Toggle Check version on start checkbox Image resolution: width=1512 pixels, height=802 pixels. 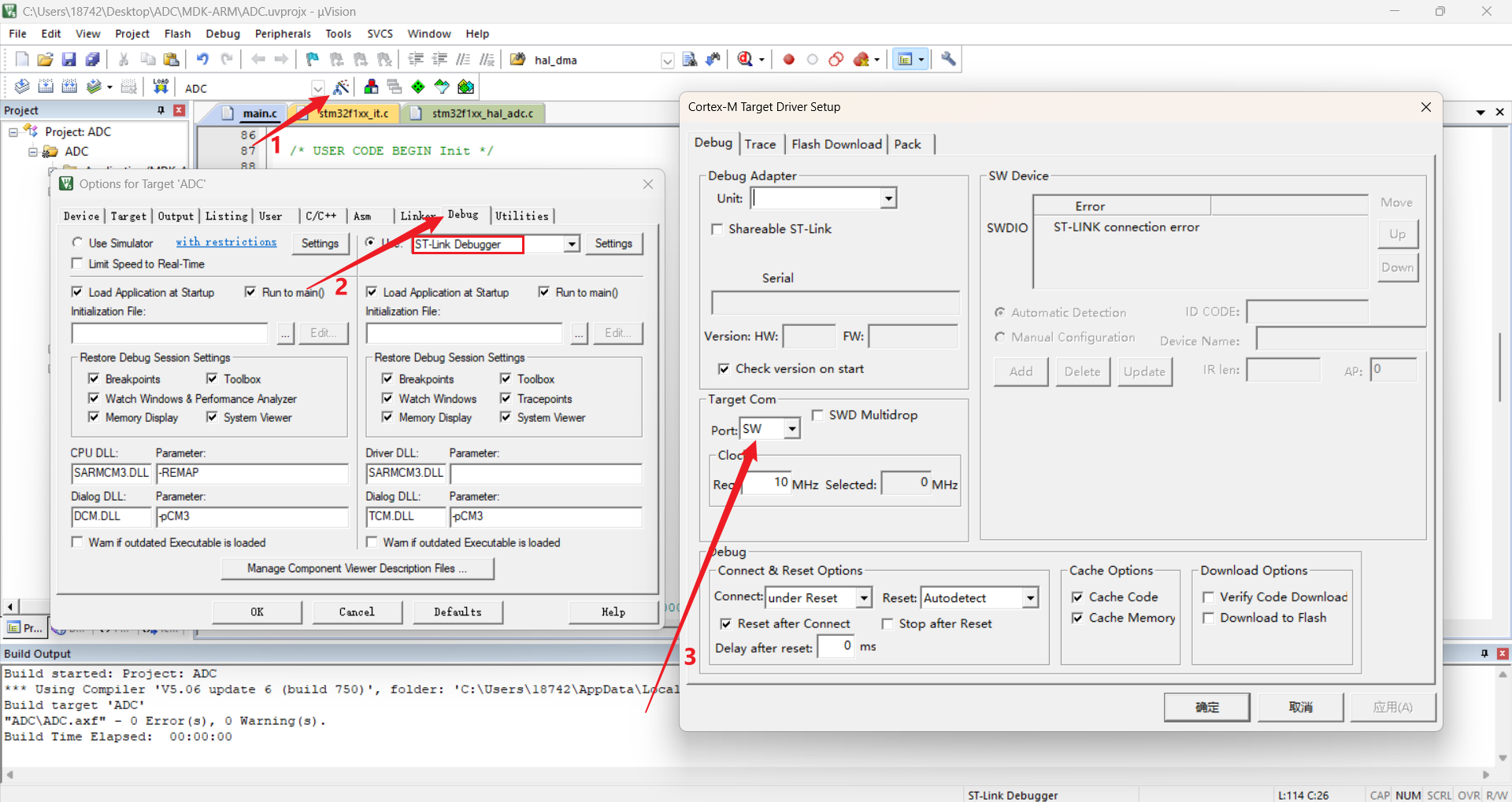724,369
